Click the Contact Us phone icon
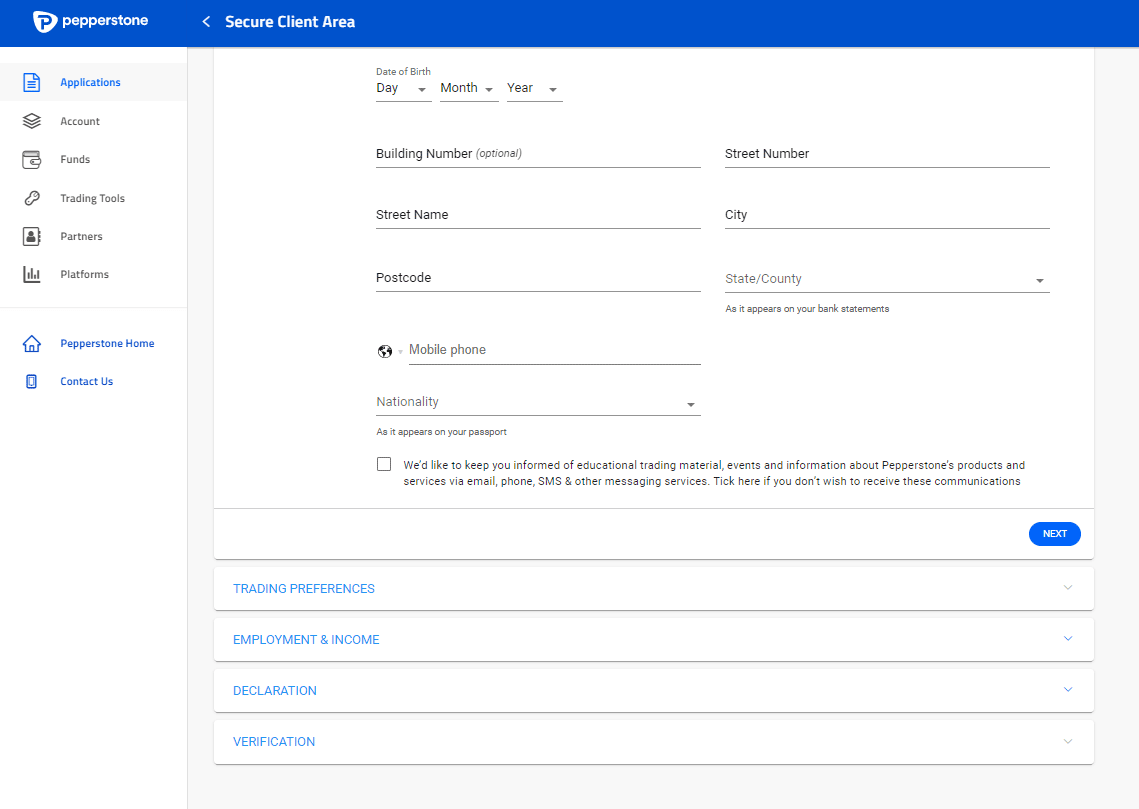This screenshot has width=1139, height=809. [x=32, y=381]
